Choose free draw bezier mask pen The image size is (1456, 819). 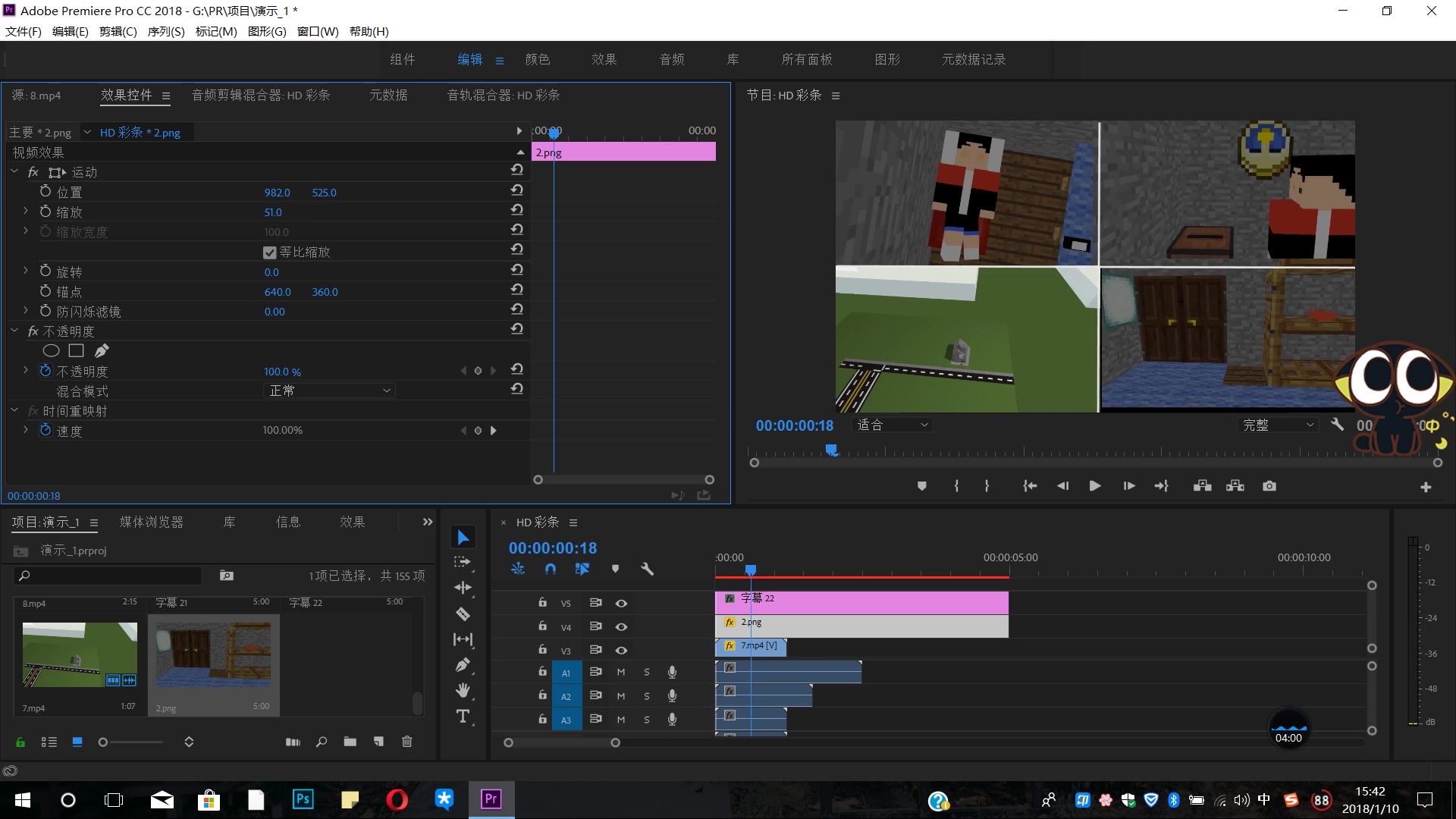point(102,350)
